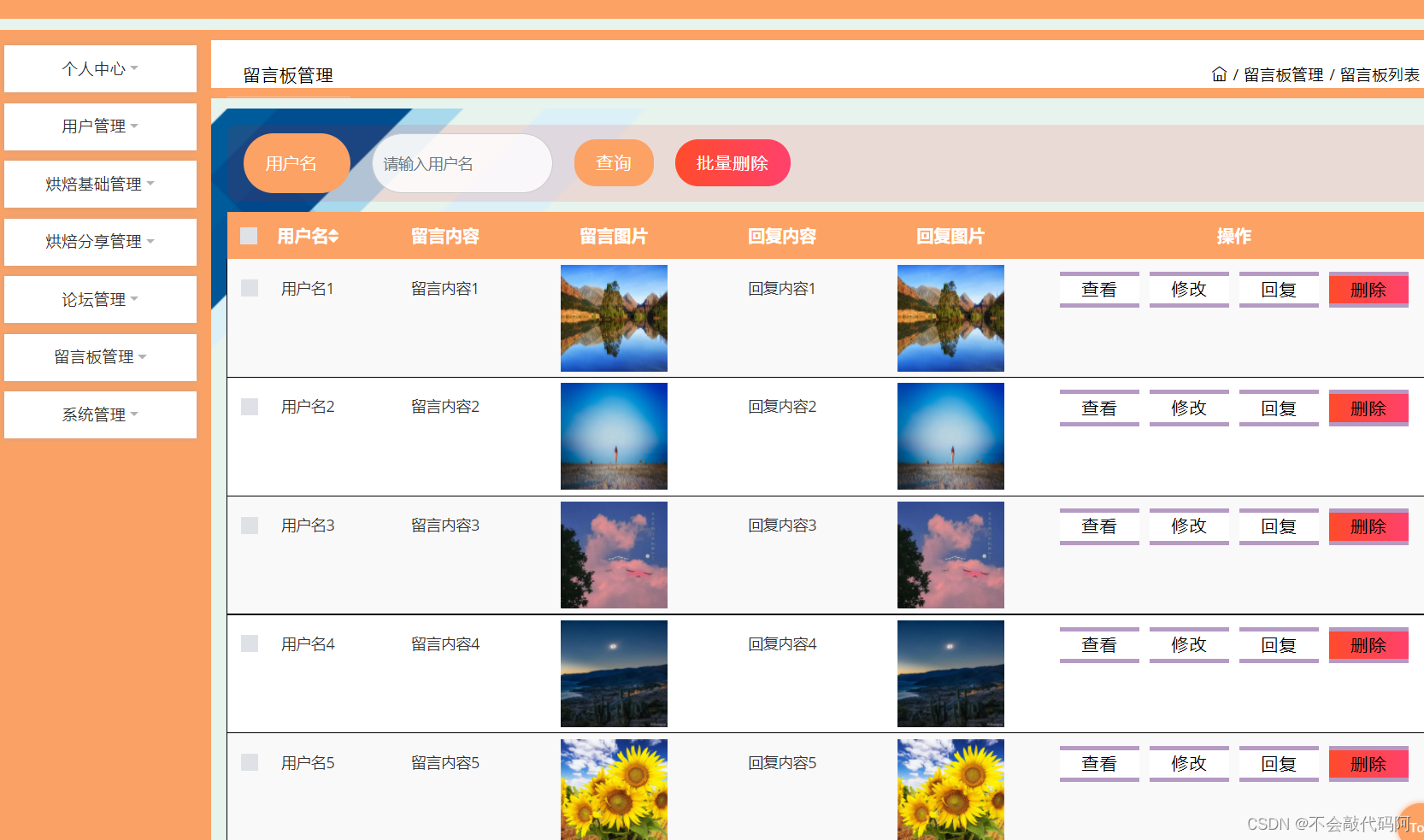Open the 烘焙分享管理 menu
Screen dimensions: 1424x840
[x=100, y=242]
